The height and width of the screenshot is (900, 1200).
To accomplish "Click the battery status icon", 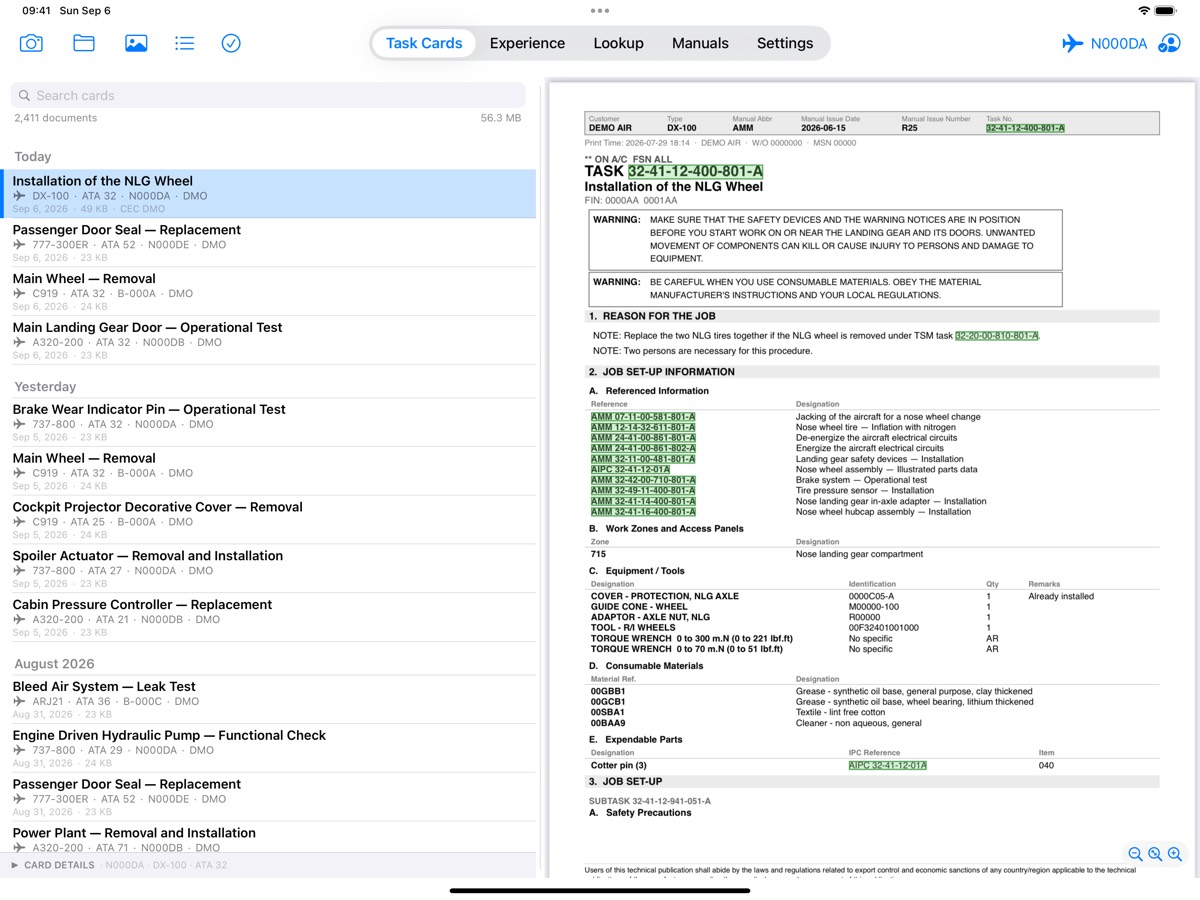I will coord(1167,10).
